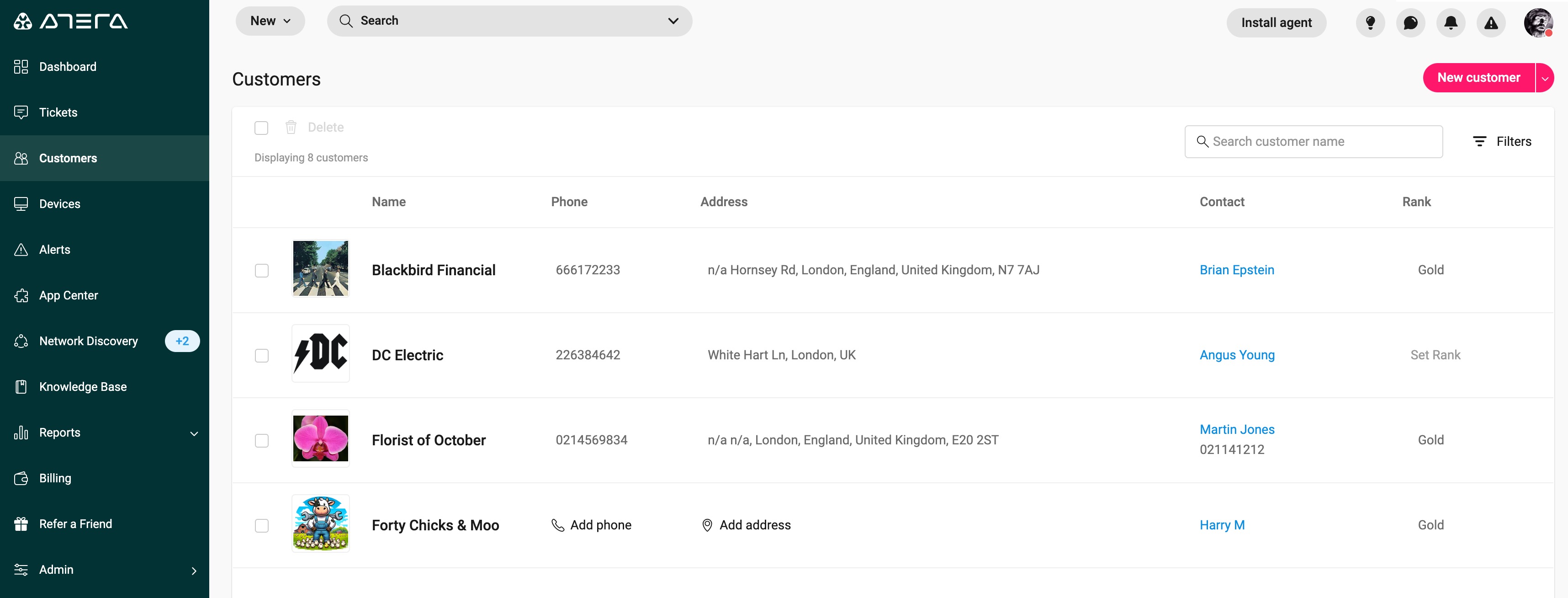Open the DC Electric logo thumbnail

[x=320, y=353]
